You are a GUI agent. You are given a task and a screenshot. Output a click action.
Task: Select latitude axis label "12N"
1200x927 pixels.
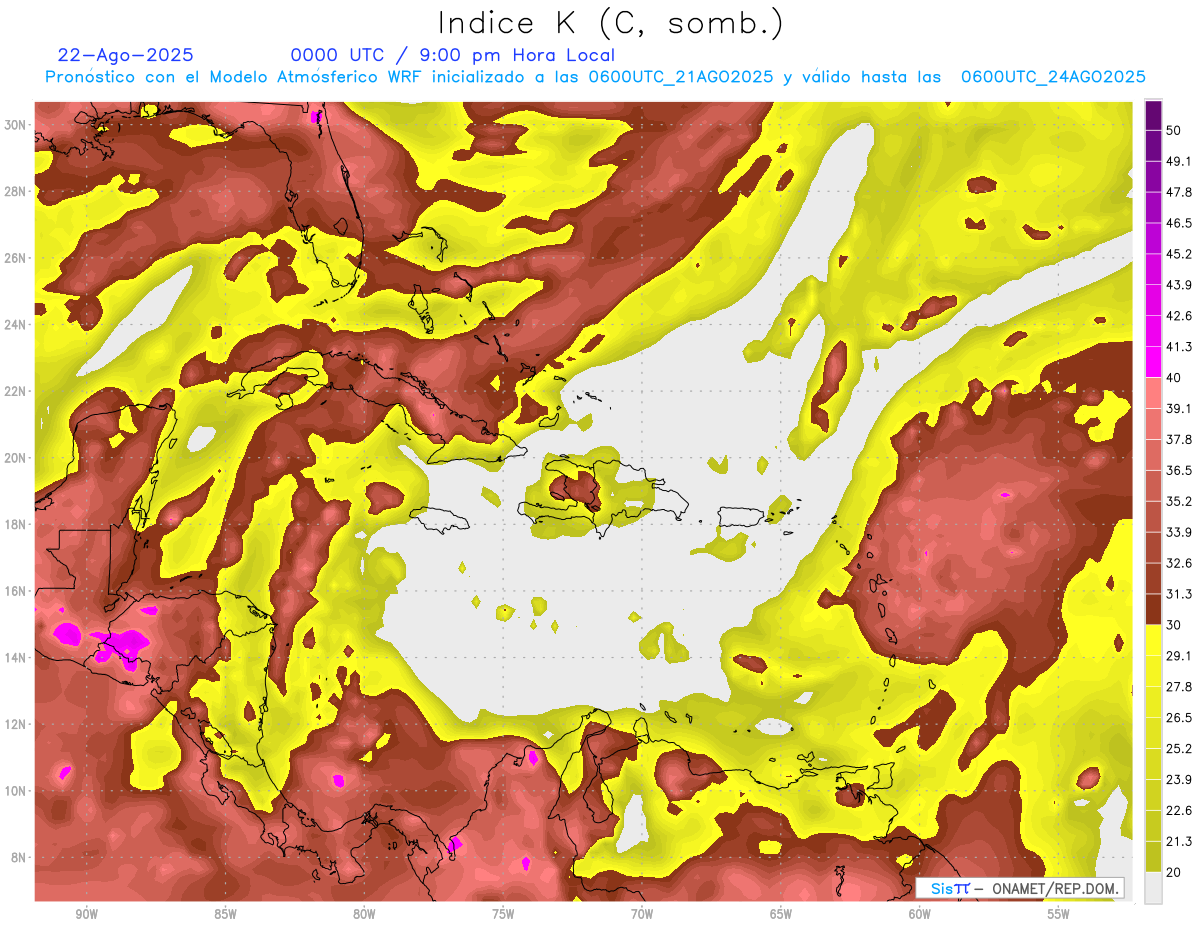pyautogui.click(x=16, y=724)
